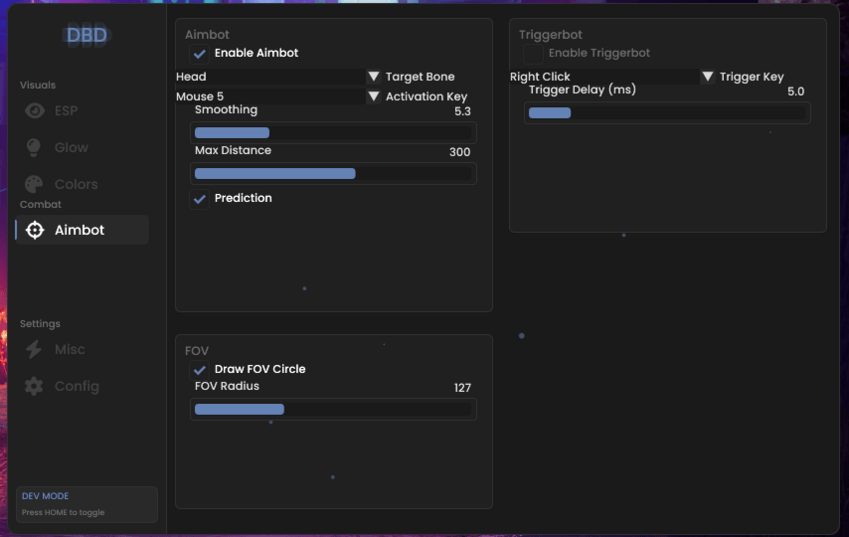Screen dimensions: 849x537
Task: Adjust the Max Distance slider
Action: (x=333, y=173)
